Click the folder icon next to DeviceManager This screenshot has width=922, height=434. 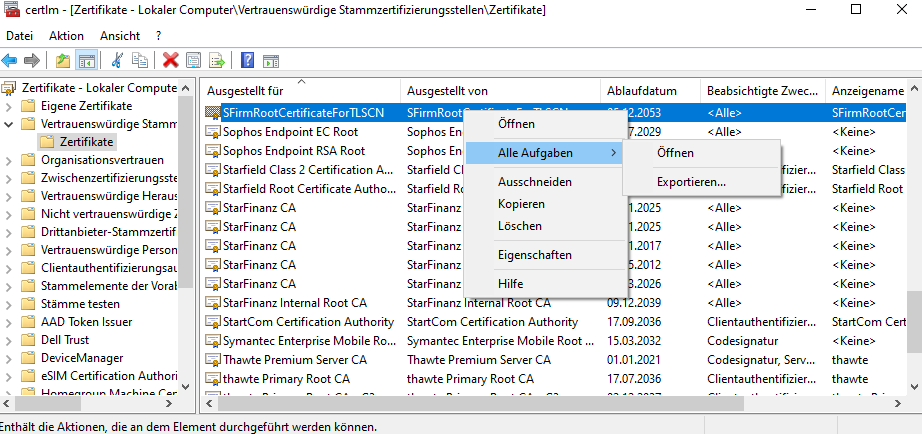(x=28, y=358)
